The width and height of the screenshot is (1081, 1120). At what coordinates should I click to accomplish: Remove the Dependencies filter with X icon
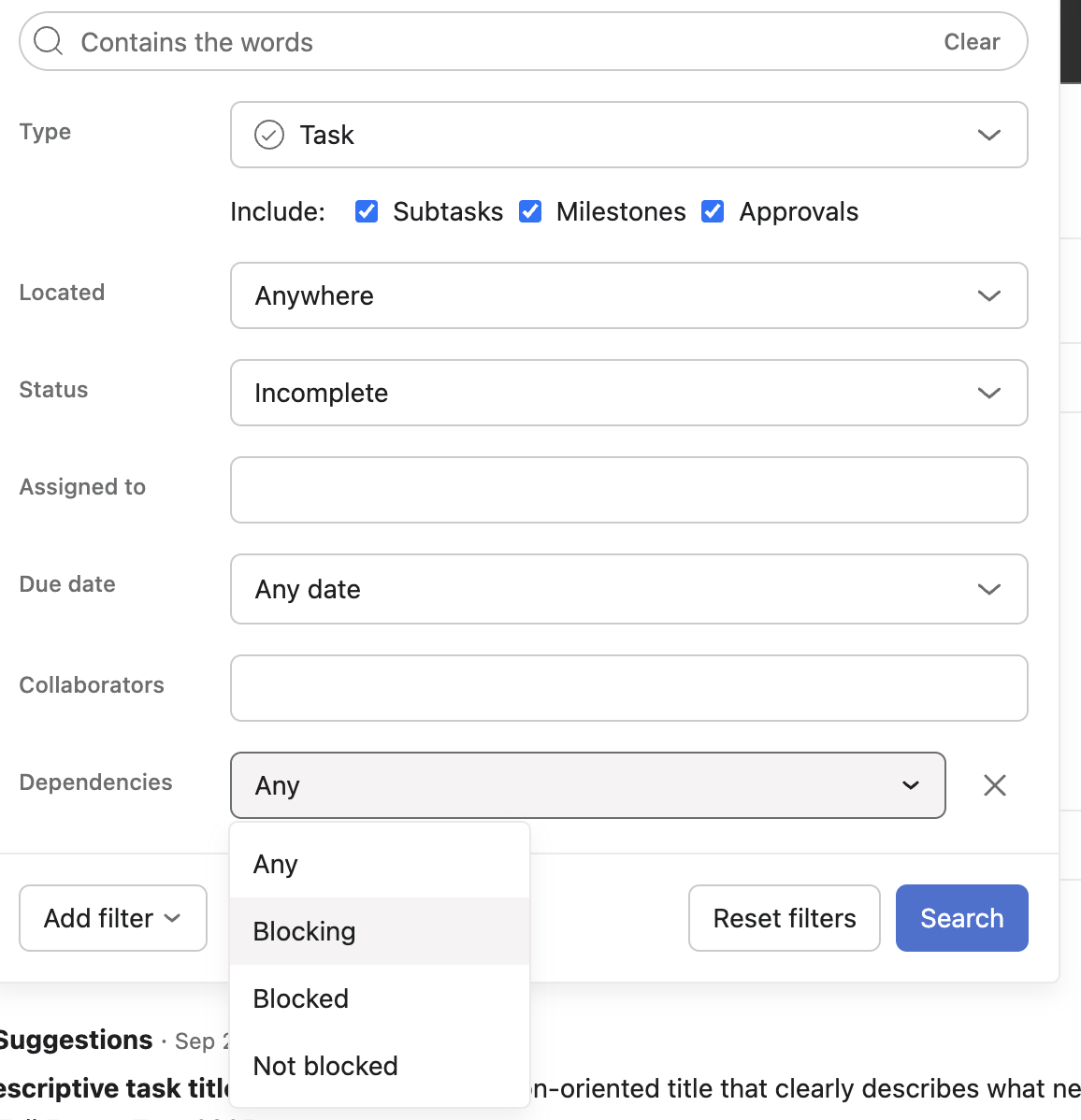tap(995, 785)
